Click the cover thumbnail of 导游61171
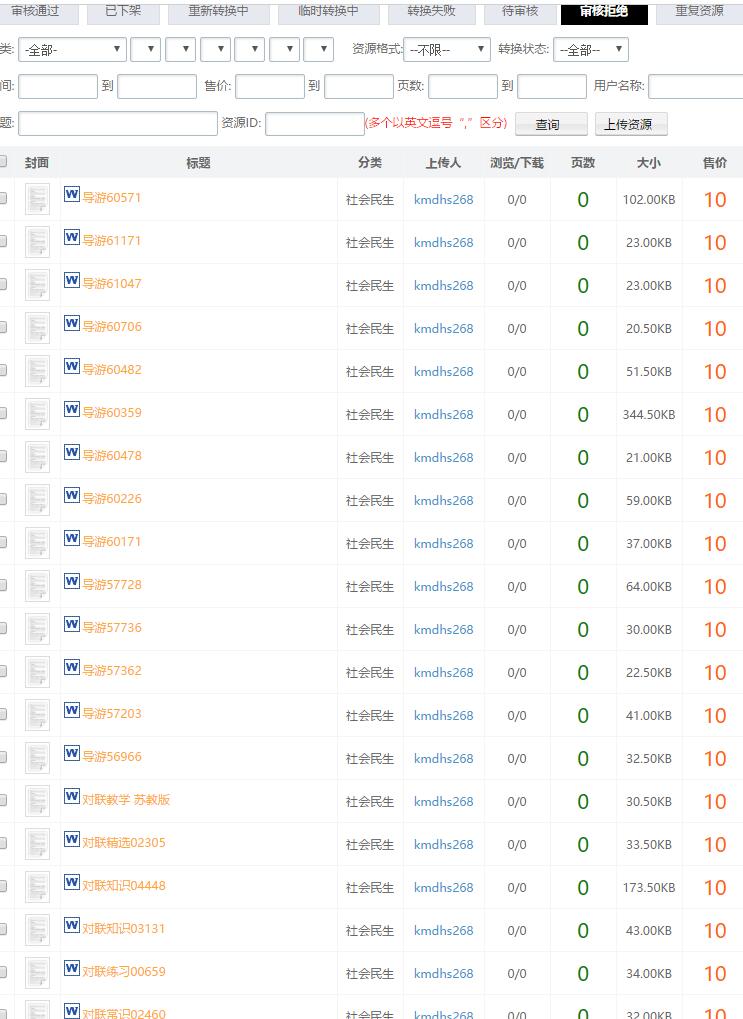This screenshot has width=743, height=1019. tap(37, 242)
